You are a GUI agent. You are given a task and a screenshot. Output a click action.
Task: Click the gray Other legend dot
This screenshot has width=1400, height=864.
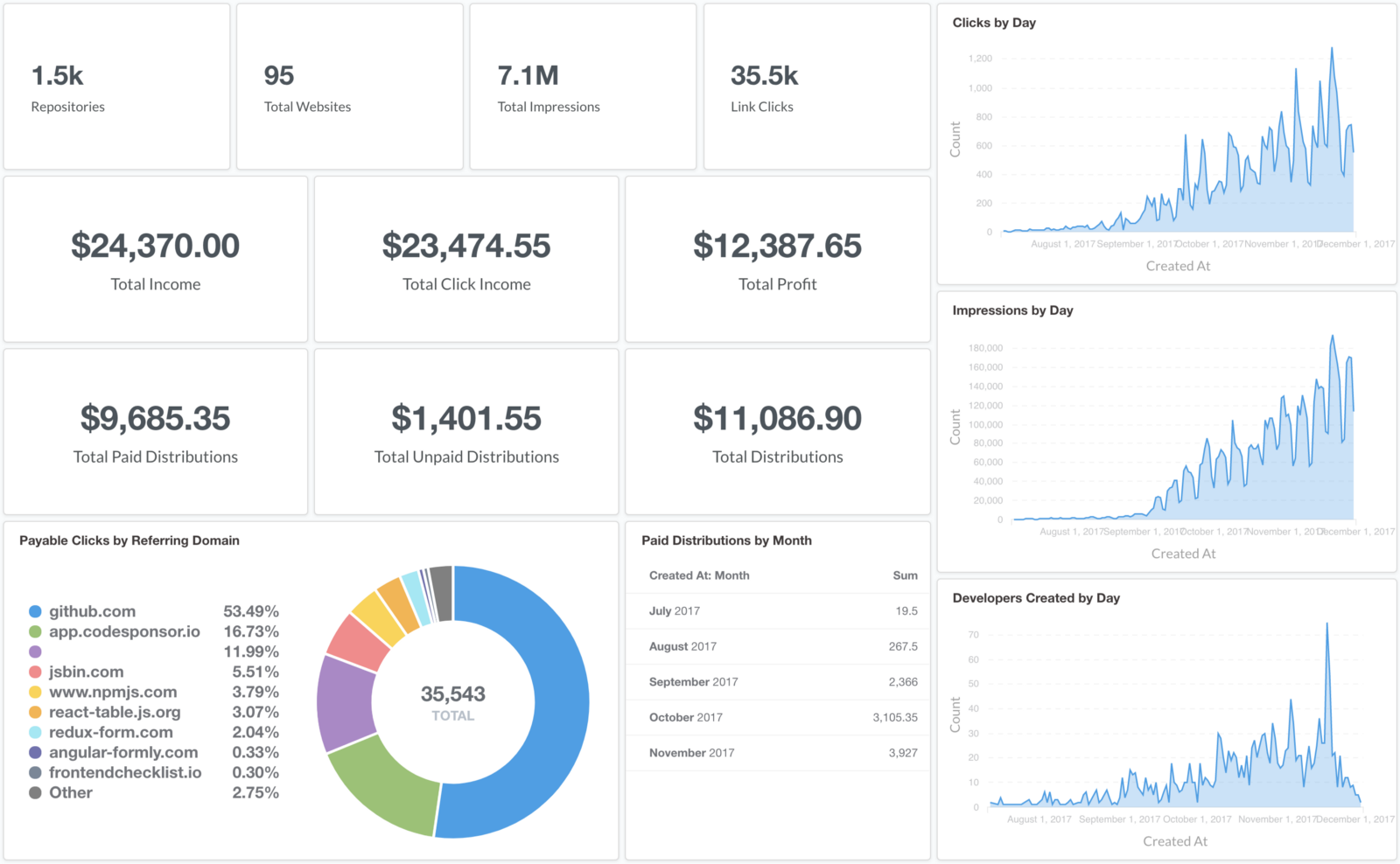[x=35, y=792]
